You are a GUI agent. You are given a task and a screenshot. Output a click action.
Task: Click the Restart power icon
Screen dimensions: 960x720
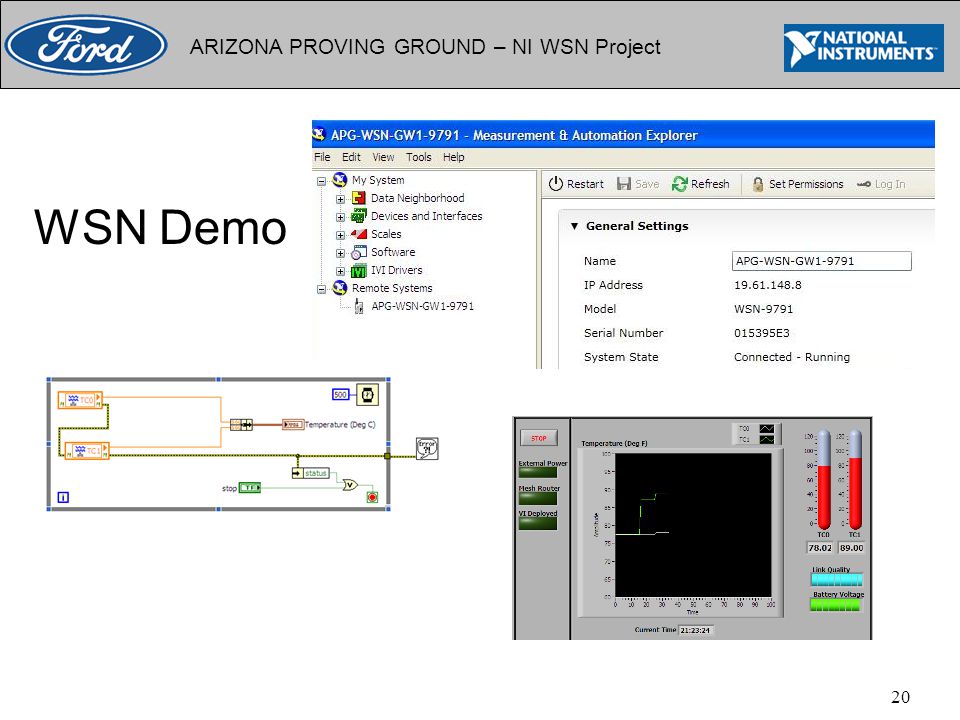click(556, 184)
